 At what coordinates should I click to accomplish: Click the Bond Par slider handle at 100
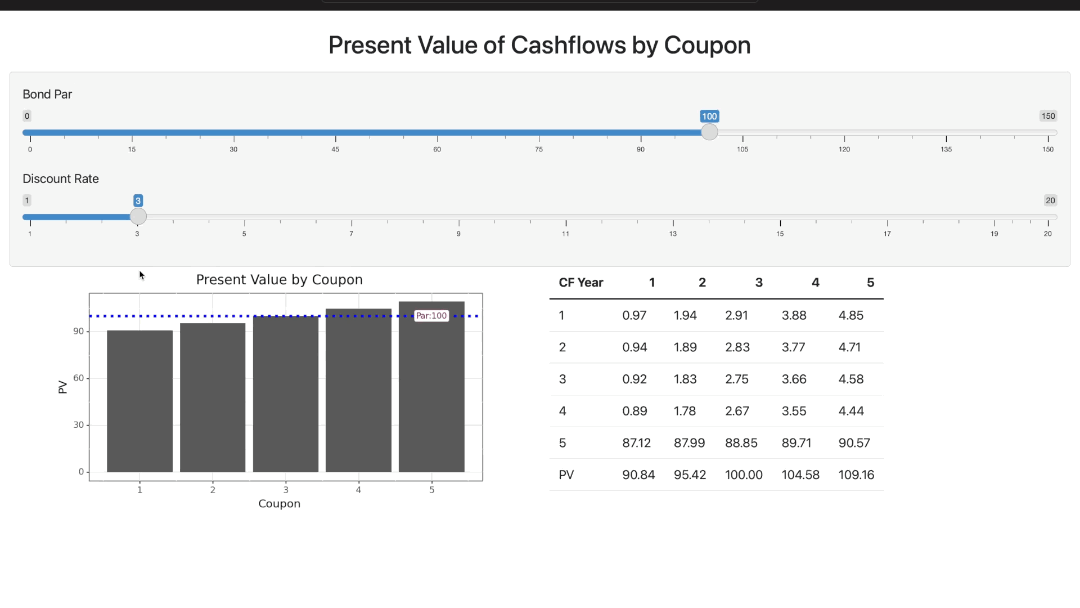coord(709,132)
